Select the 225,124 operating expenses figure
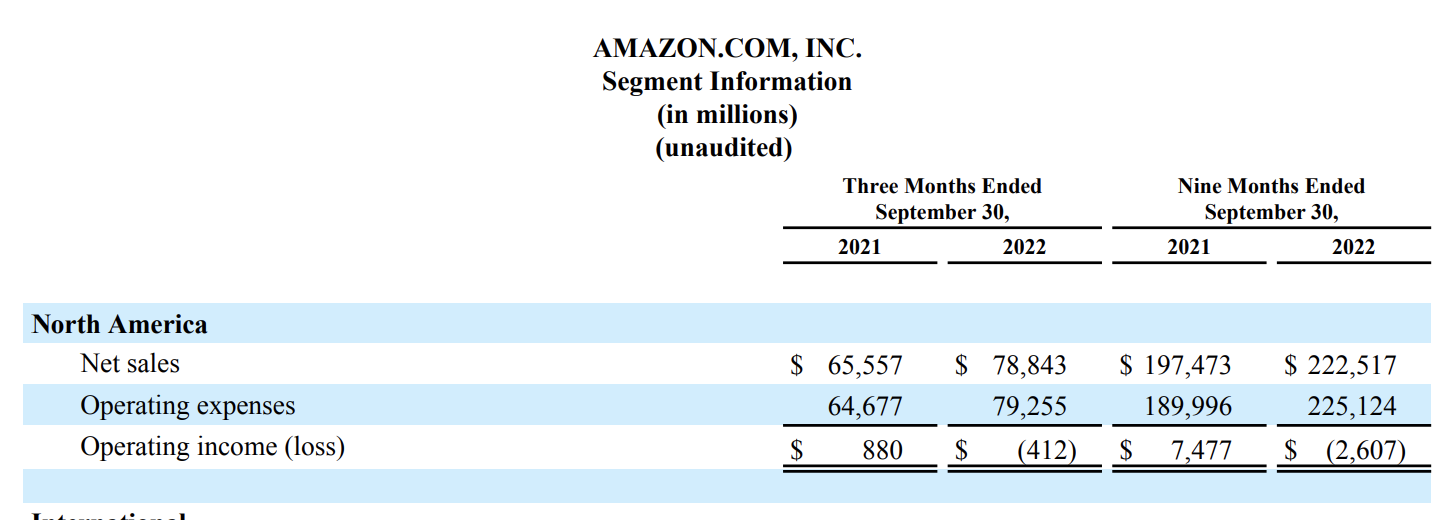 click(x=1352, y=407)
